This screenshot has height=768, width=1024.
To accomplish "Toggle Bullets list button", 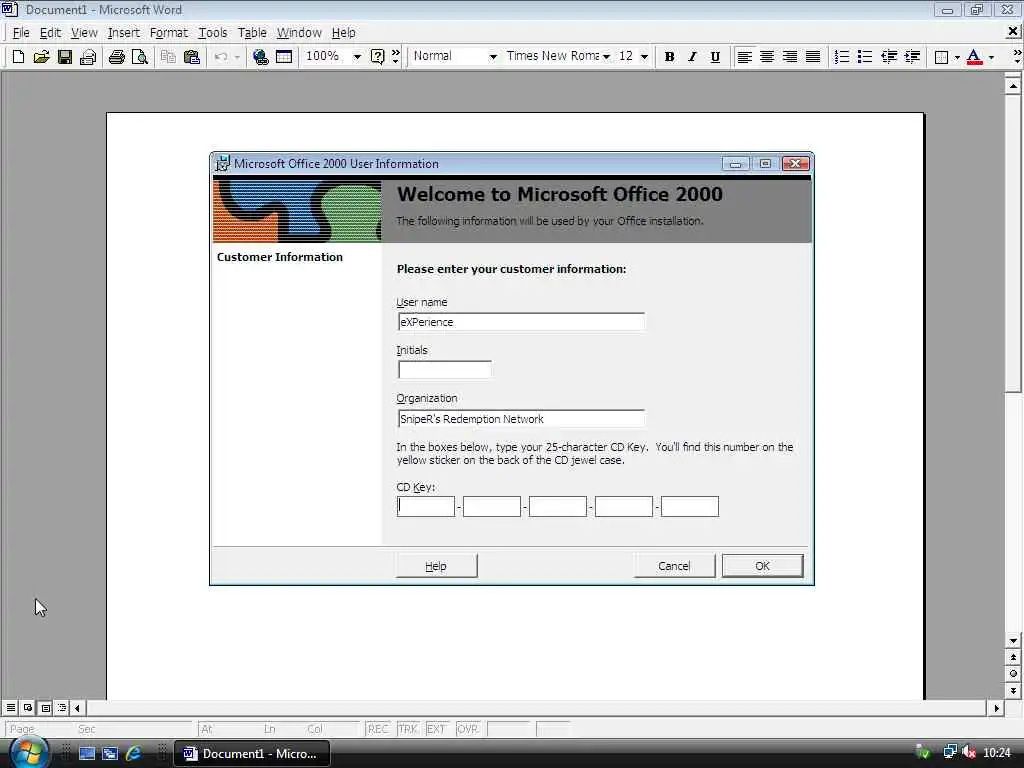I will tap(865, 57).
